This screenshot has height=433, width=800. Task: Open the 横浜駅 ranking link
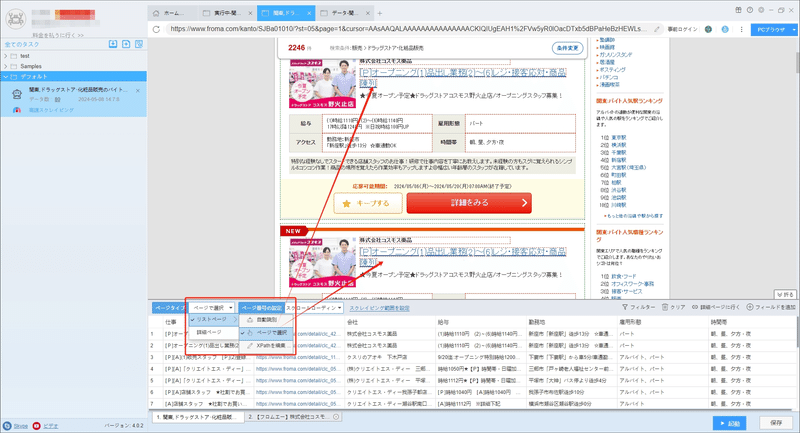click(x=618, y=145)
